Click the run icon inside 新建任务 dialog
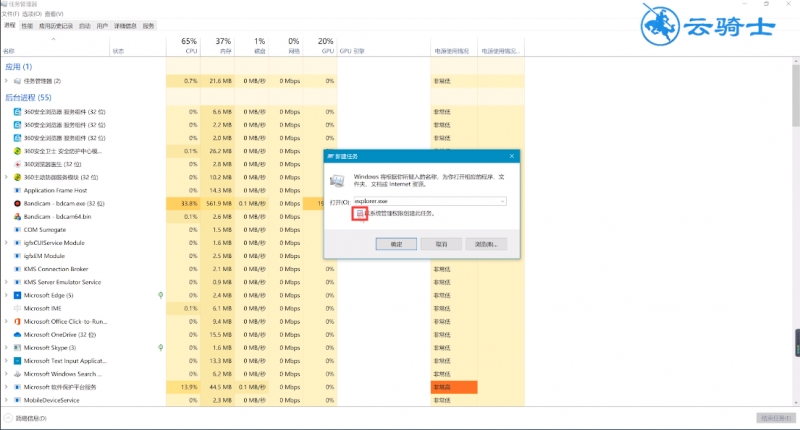 337,181
